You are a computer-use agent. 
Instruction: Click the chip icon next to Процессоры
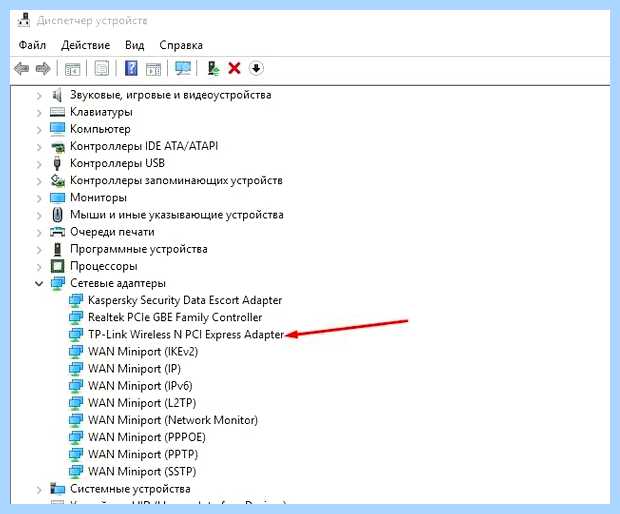coord(57,266)
